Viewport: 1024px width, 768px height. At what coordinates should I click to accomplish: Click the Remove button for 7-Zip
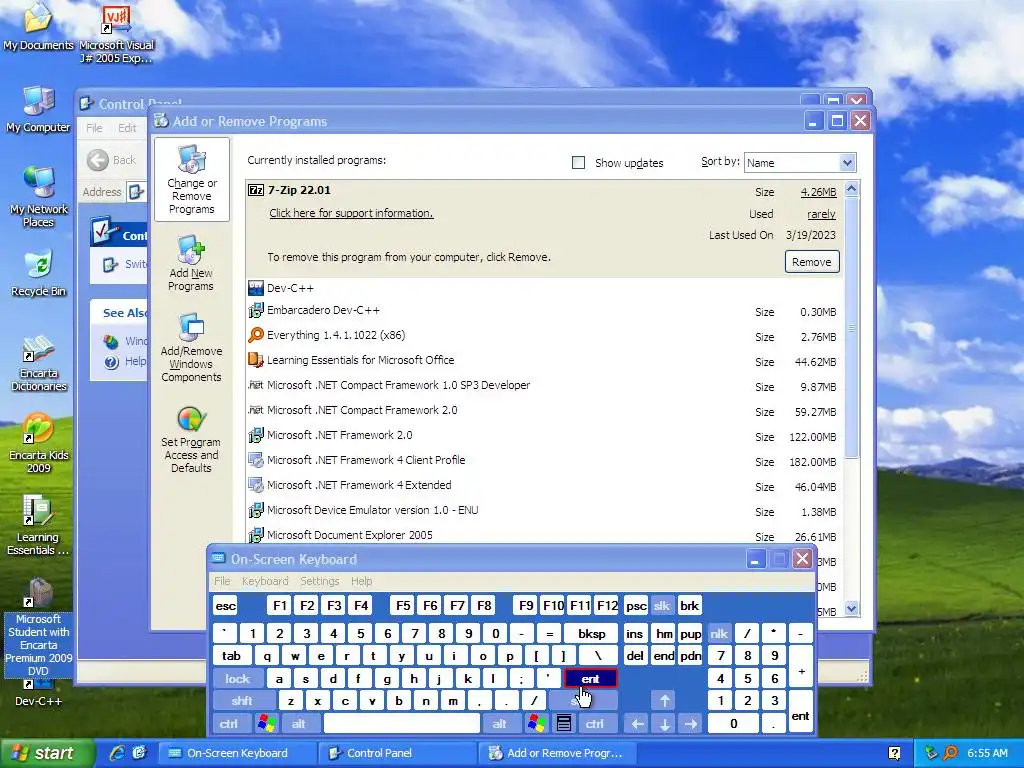click(x=812, y=262)
